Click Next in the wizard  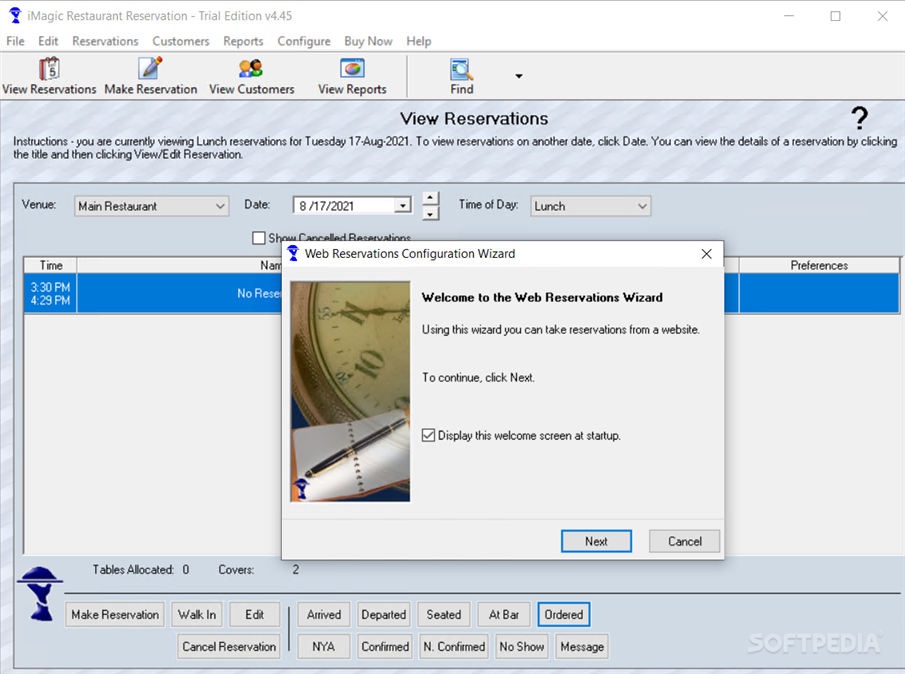[x=596, y=541]
